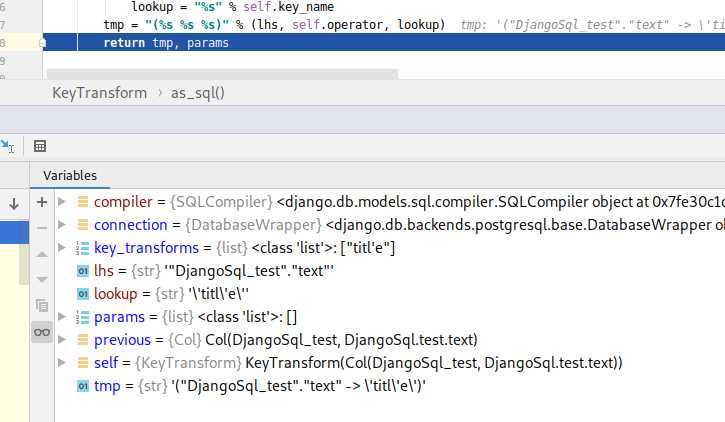Expand the previous Col variable
The image size is (725, 422).
coord(62,340)
